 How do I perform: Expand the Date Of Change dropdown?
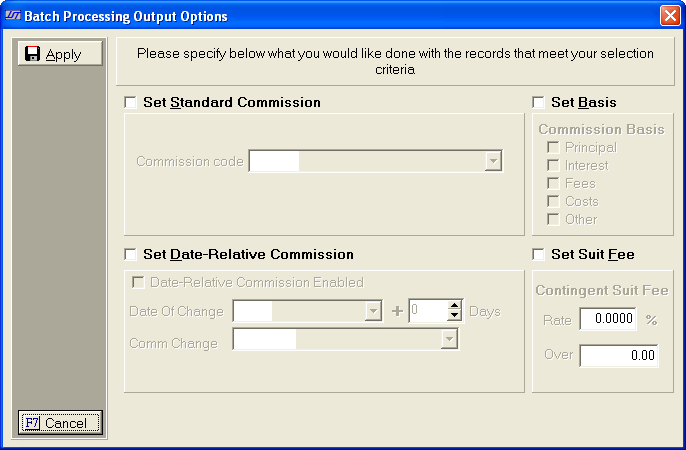pos(373,312)
